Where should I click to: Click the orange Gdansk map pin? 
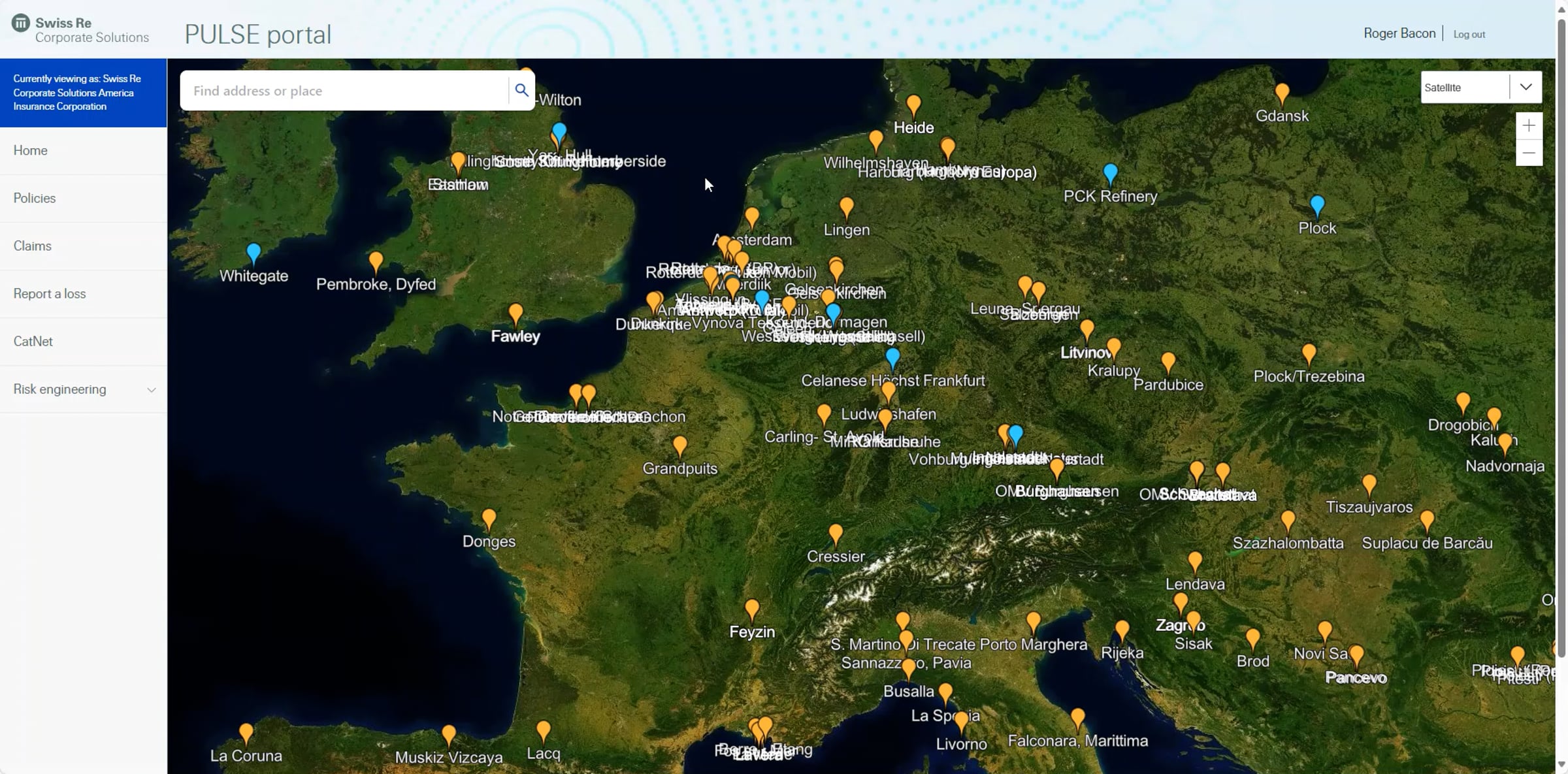[1282, 93]
